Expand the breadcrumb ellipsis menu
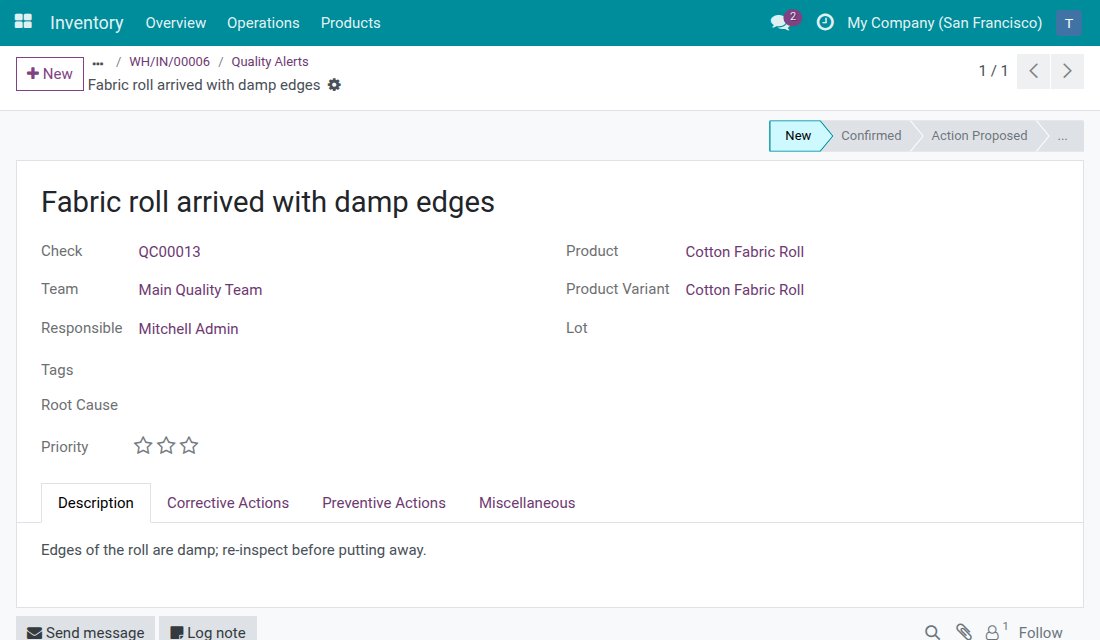The width and height of the screenshot is (1100, 640). (x=98, y=62)
